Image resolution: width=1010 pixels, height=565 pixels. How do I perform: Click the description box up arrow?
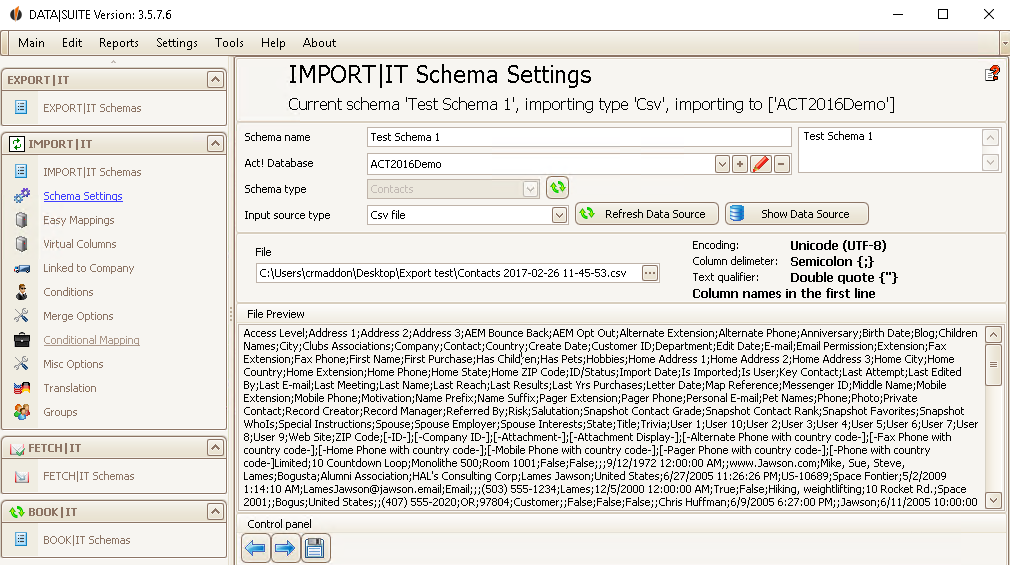point(991,137)
